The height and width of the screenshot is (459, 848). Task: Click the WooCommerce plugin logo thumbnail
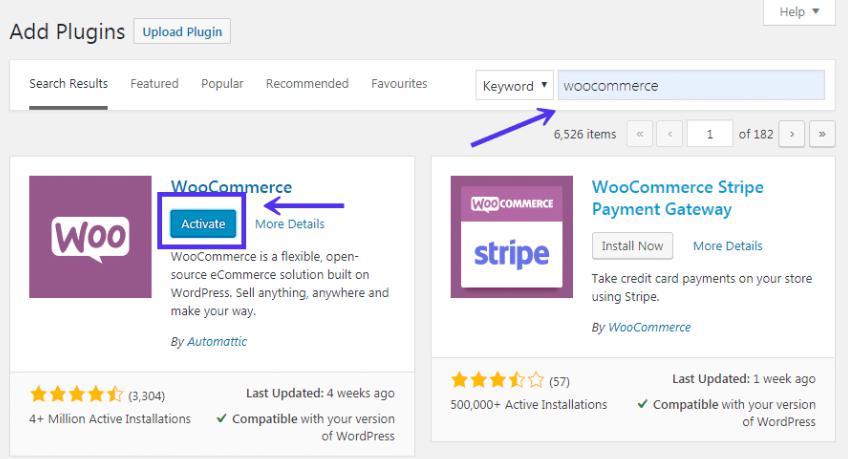pyautogui.click(x=90, y=237)
